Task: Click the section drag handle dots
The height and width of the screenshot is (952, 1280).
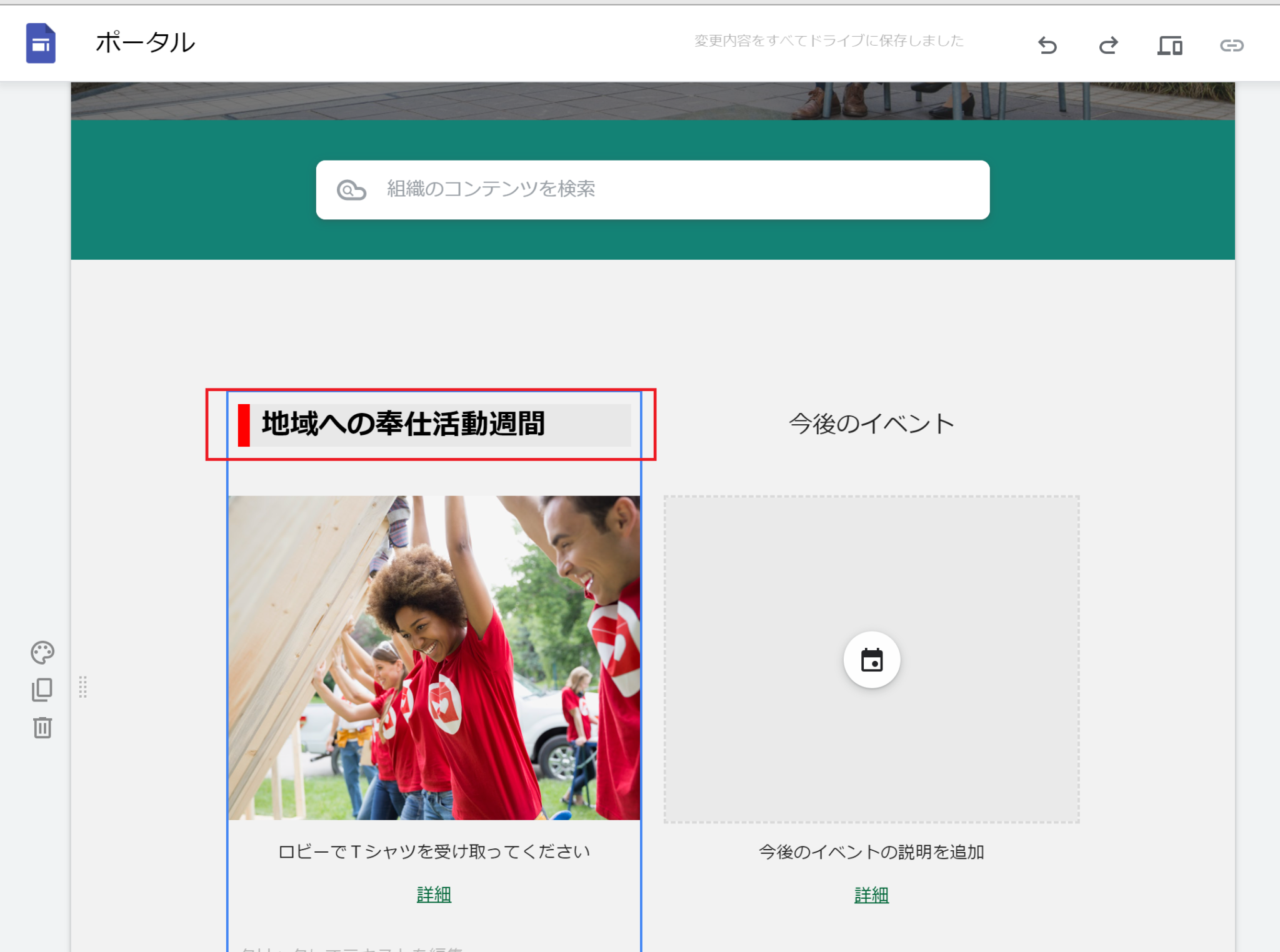Action: pyautogui.click(x=83, y=688)
